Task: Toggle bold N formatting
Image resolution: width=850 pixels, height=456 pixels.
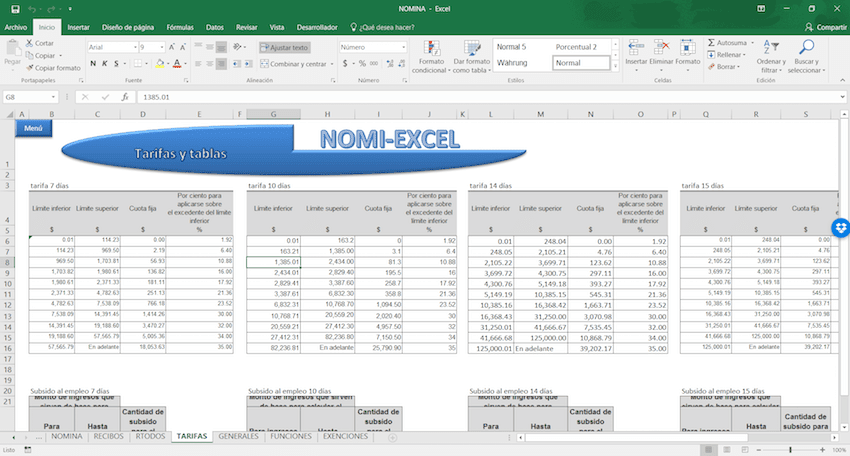Action: 92,63
